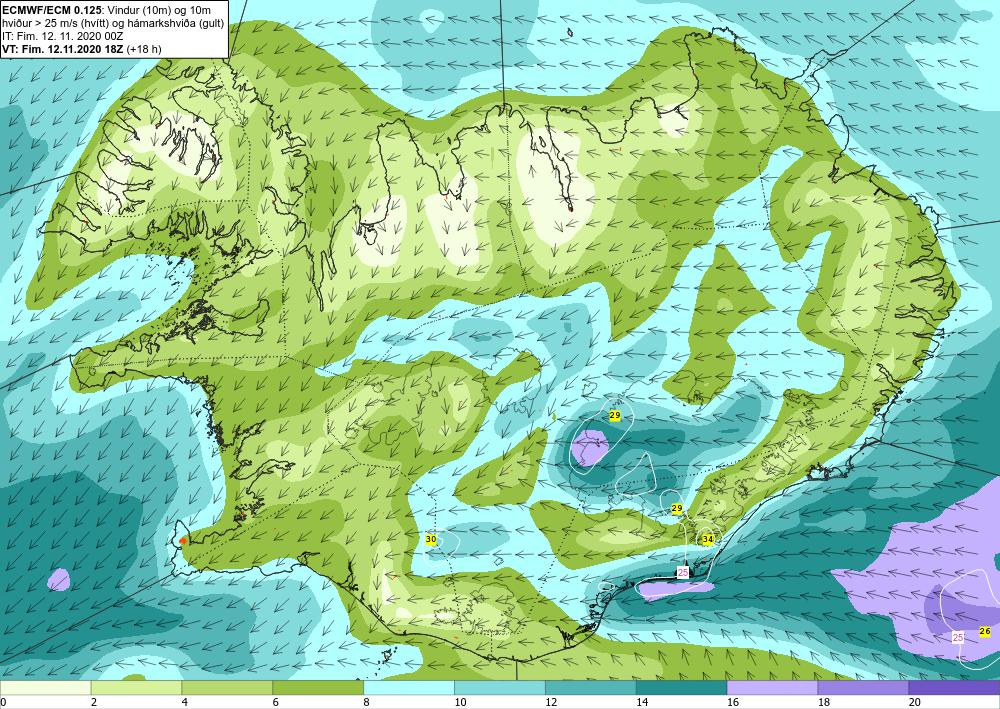Click the white 25 contour label beside the 26
Image resolution: width=1000 pixels, height=709 pixels.
click(x=958, y=637)
